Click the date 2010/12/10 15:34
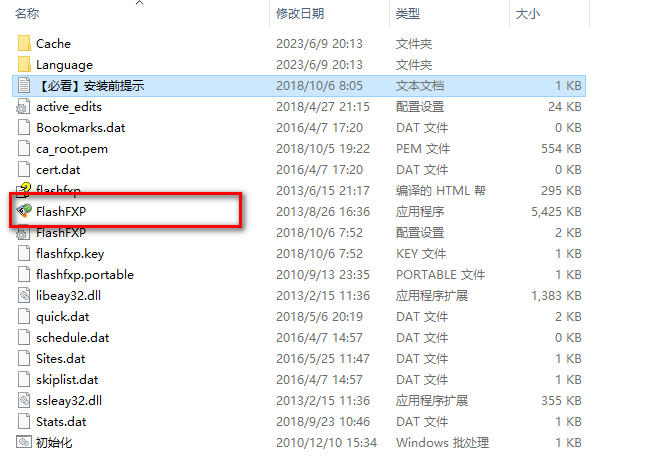The height and width of the screenshot is (472, 672). pyautogui.click(x=327, y=443)
